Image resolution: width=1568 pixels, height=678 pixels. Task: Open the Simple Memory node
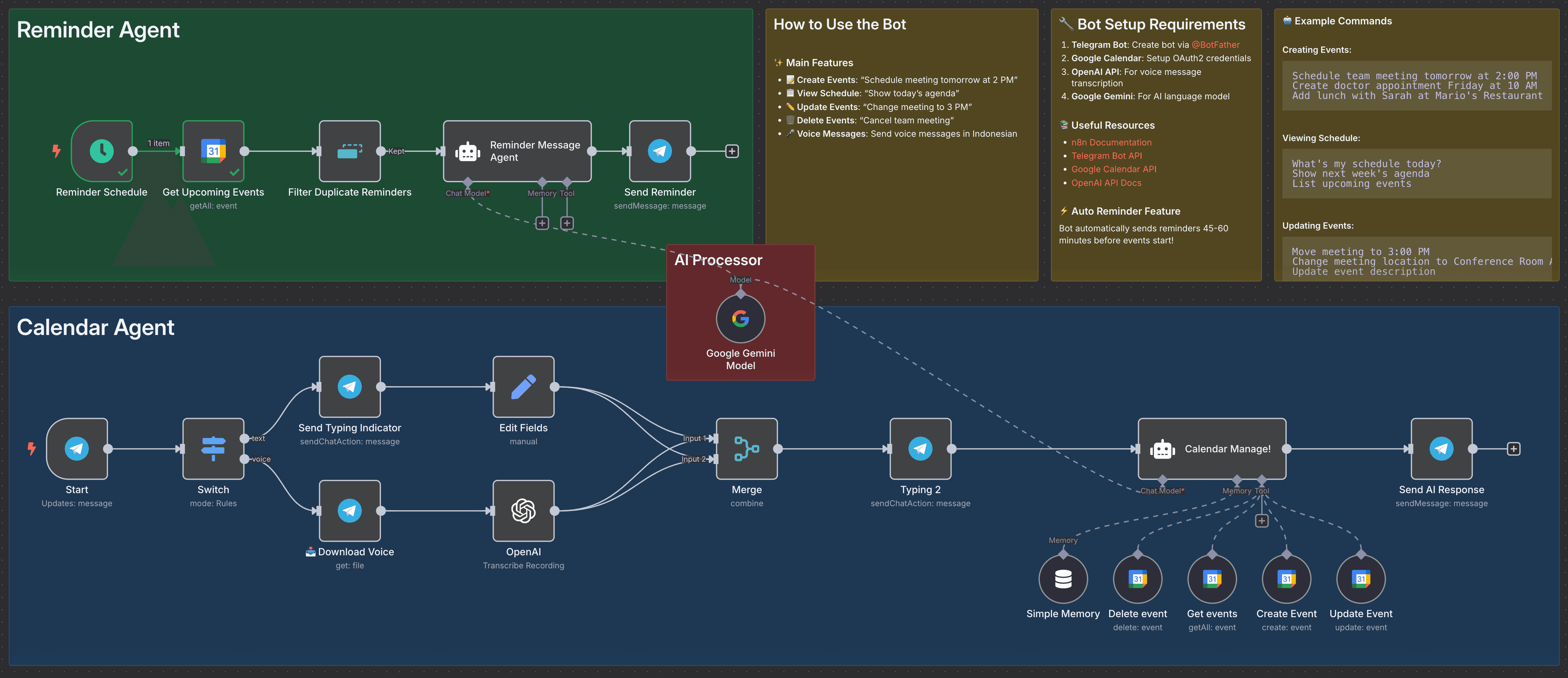click(1063, 579)
